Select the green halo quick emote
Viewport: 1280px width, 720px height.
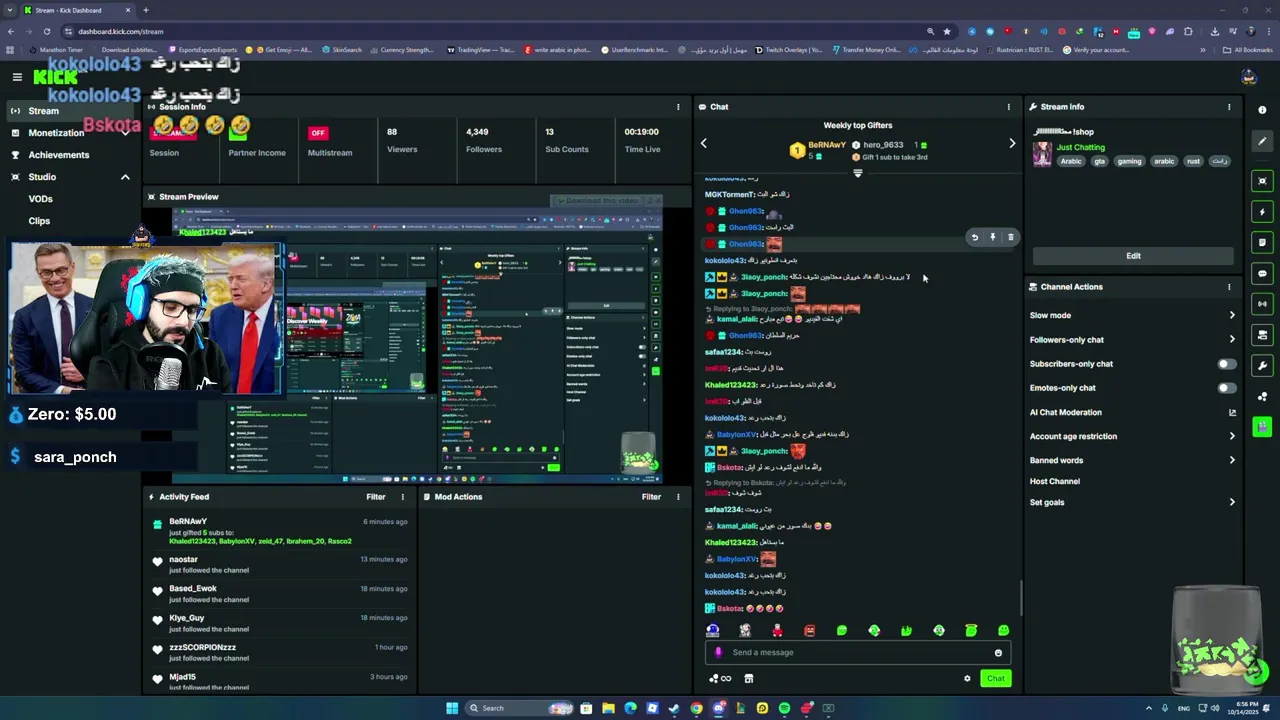971,631
